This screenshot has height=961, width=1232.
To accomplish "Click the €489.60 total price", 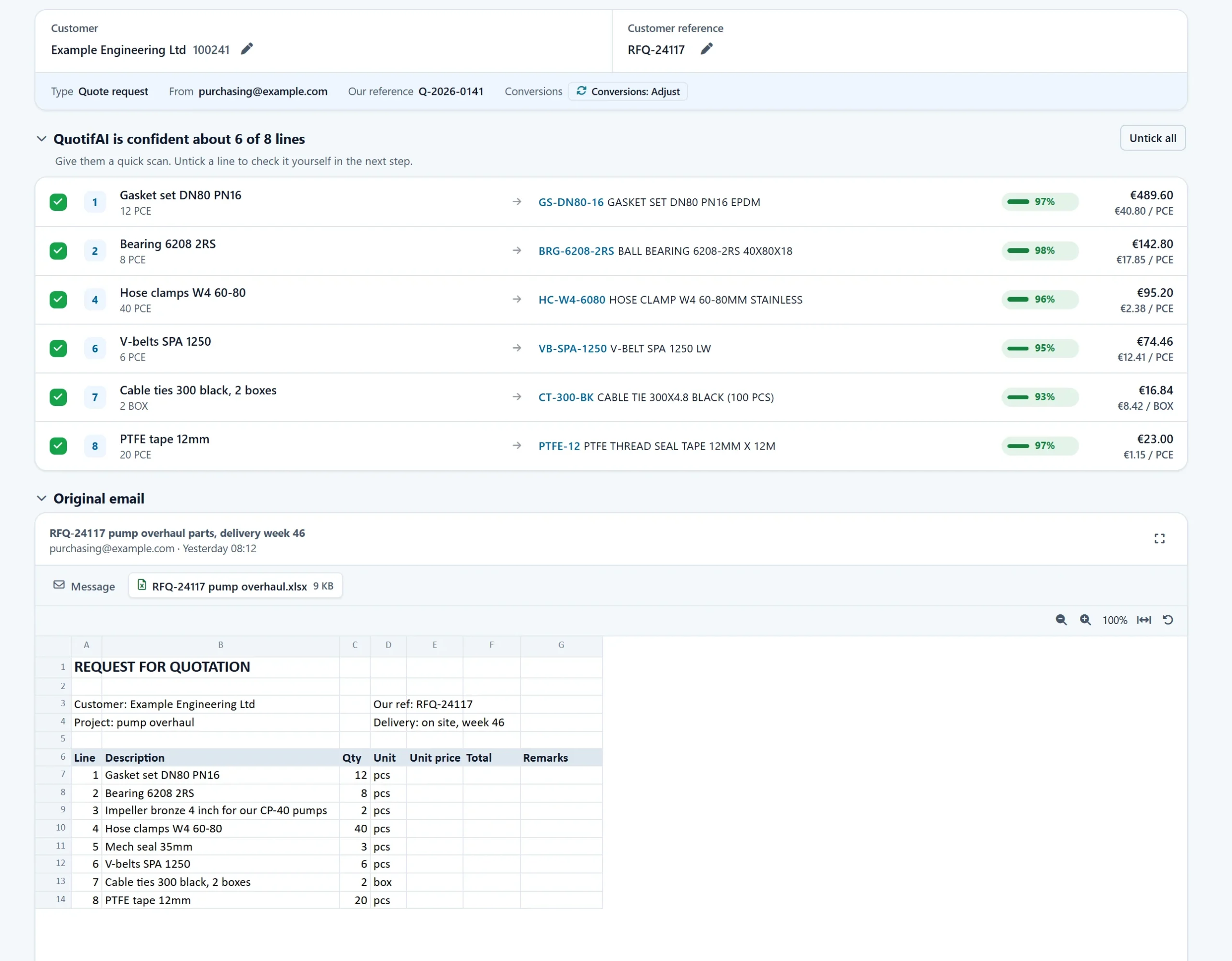I will 1151,195.
